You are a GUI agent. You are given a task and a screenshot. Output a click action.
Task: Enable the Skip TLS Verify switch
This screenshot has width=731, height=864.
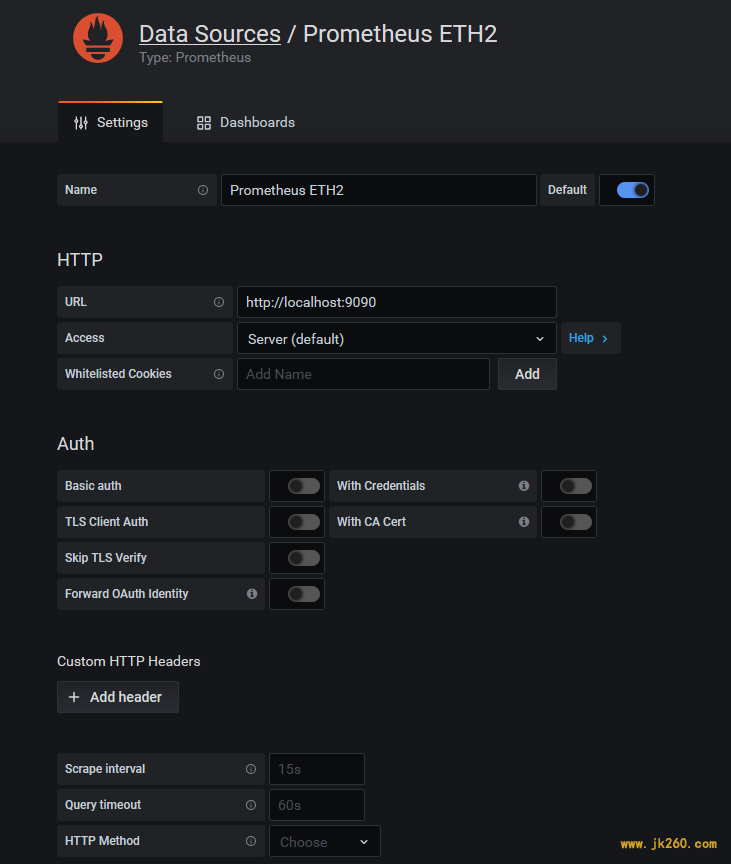(x=304, y=558)
